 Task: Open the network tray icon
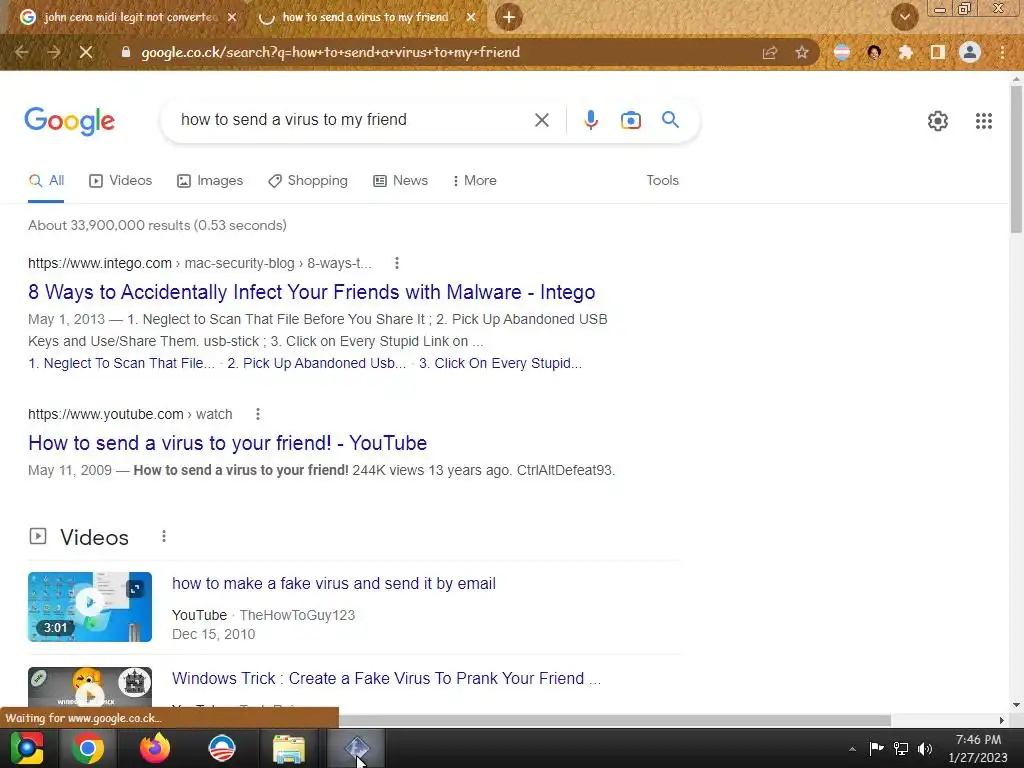point(901,749)
